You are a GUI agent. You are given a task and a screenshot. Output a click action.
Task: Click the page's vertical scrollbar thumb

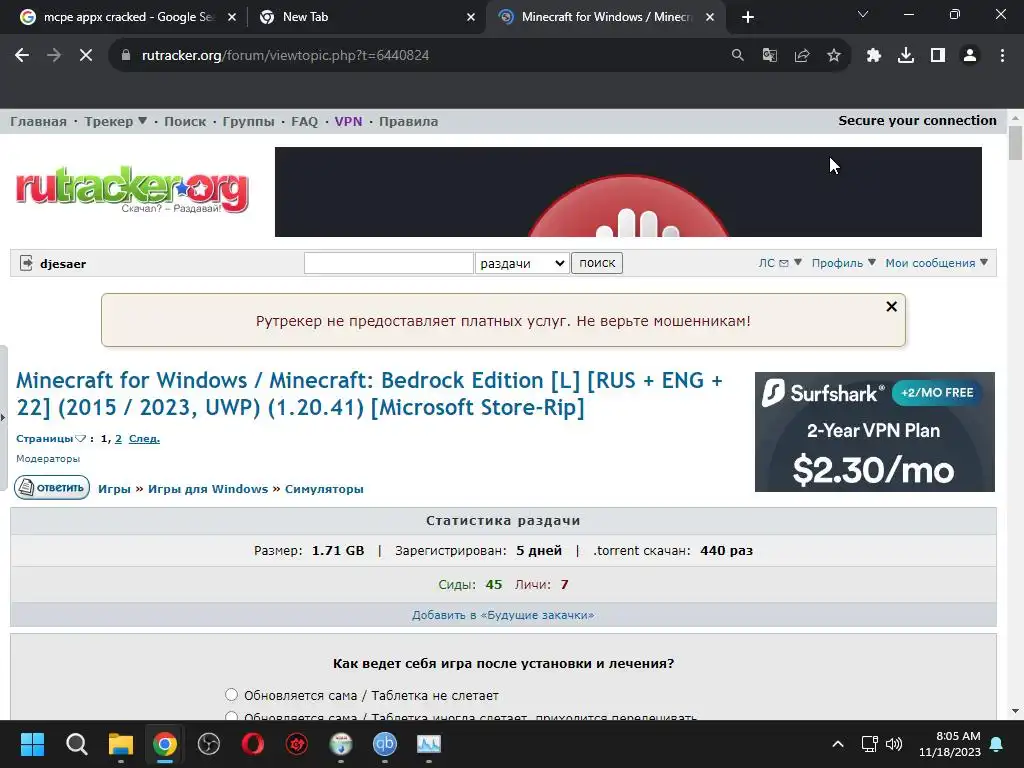click(1015, 143)
